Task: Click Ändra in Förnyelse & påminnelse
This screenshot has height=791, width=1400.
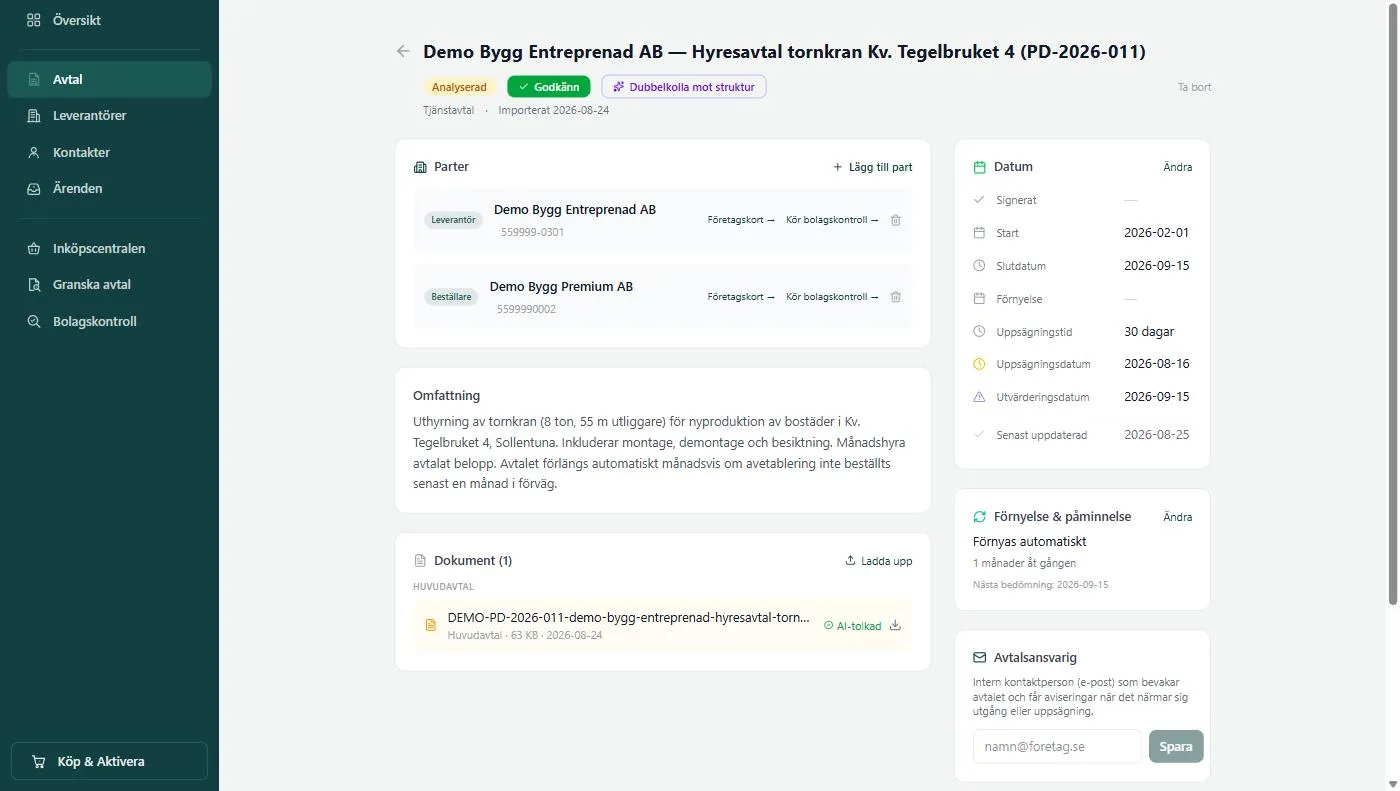Action: pyautogui.click(x=1178, y=517)
